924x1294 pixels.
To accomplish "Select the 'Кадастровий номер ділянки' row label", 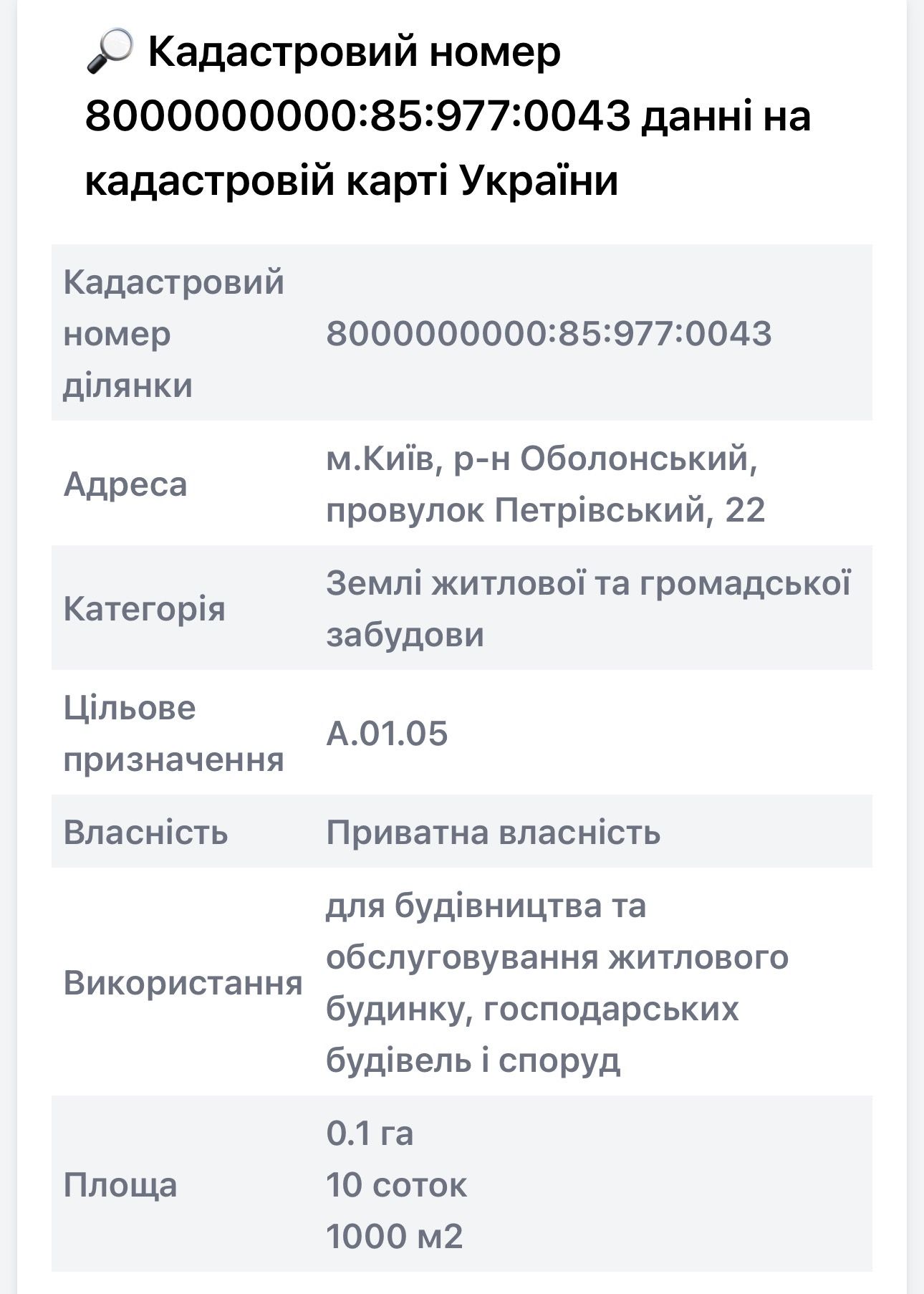I will (x=173, y=333).
